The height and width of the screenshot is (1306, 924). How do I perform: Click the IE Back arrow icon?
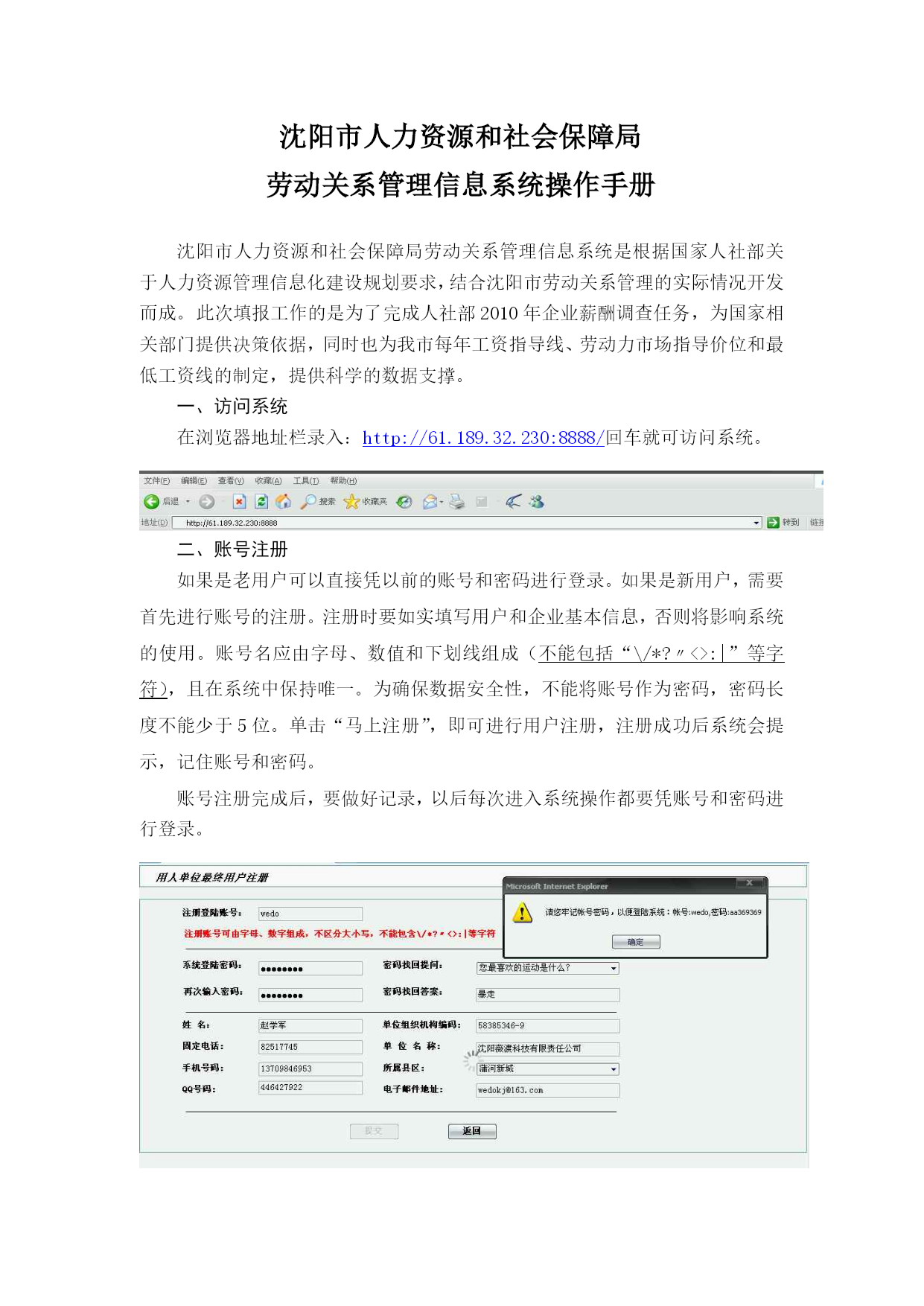pos(152,502)
